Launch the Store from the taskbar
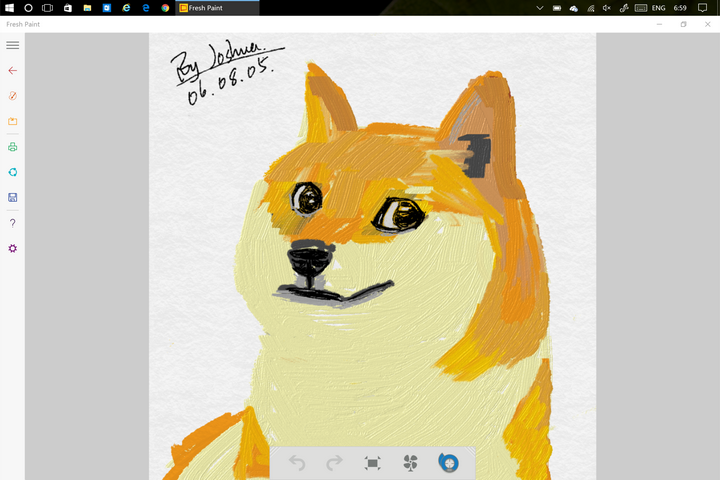Image resolution: width=720 pixels, height=480 pixels. point(68,8)
